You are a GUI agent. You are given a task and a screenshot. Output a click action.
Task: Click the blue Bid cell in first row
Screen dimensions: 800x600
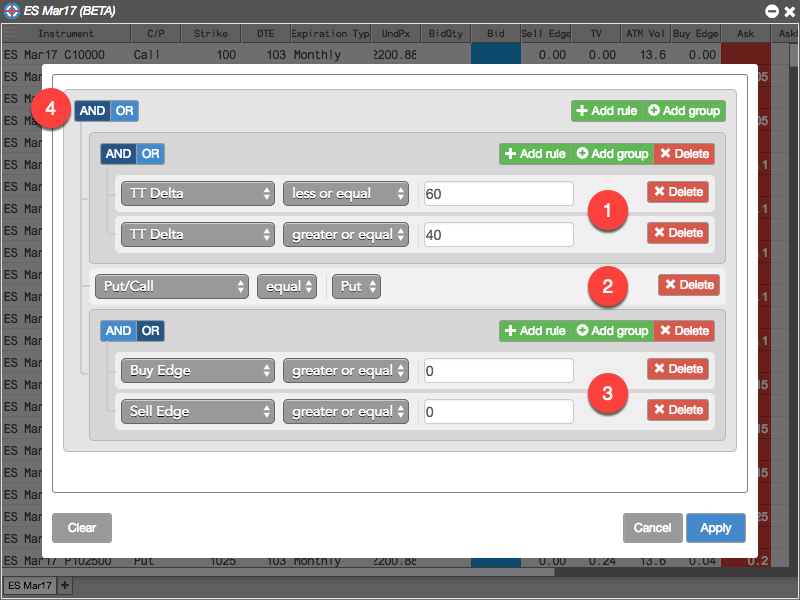click(495, 54)
